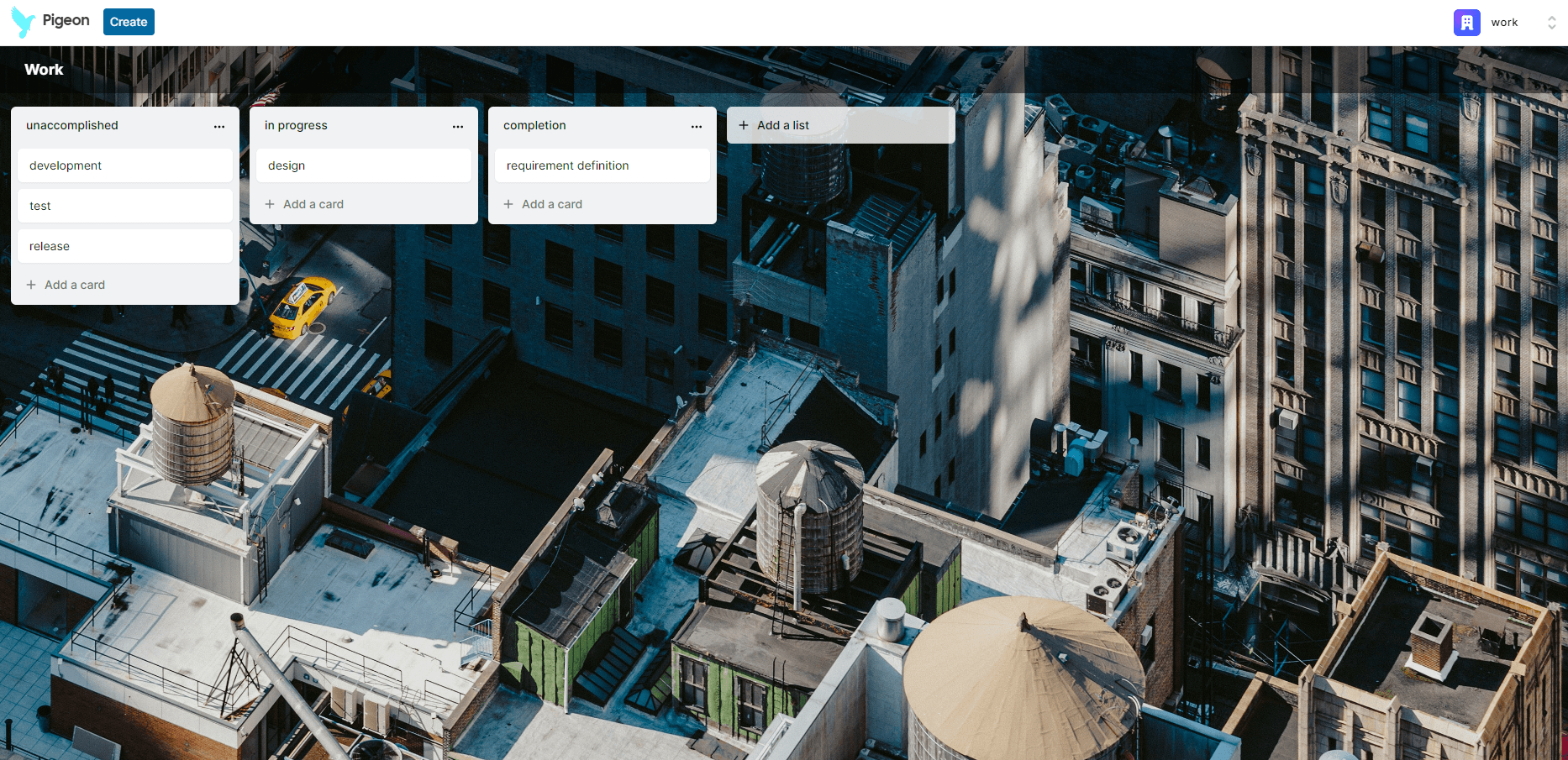
Task: Open the unaccomplished list options menu
Action: (x=219, y=126)
